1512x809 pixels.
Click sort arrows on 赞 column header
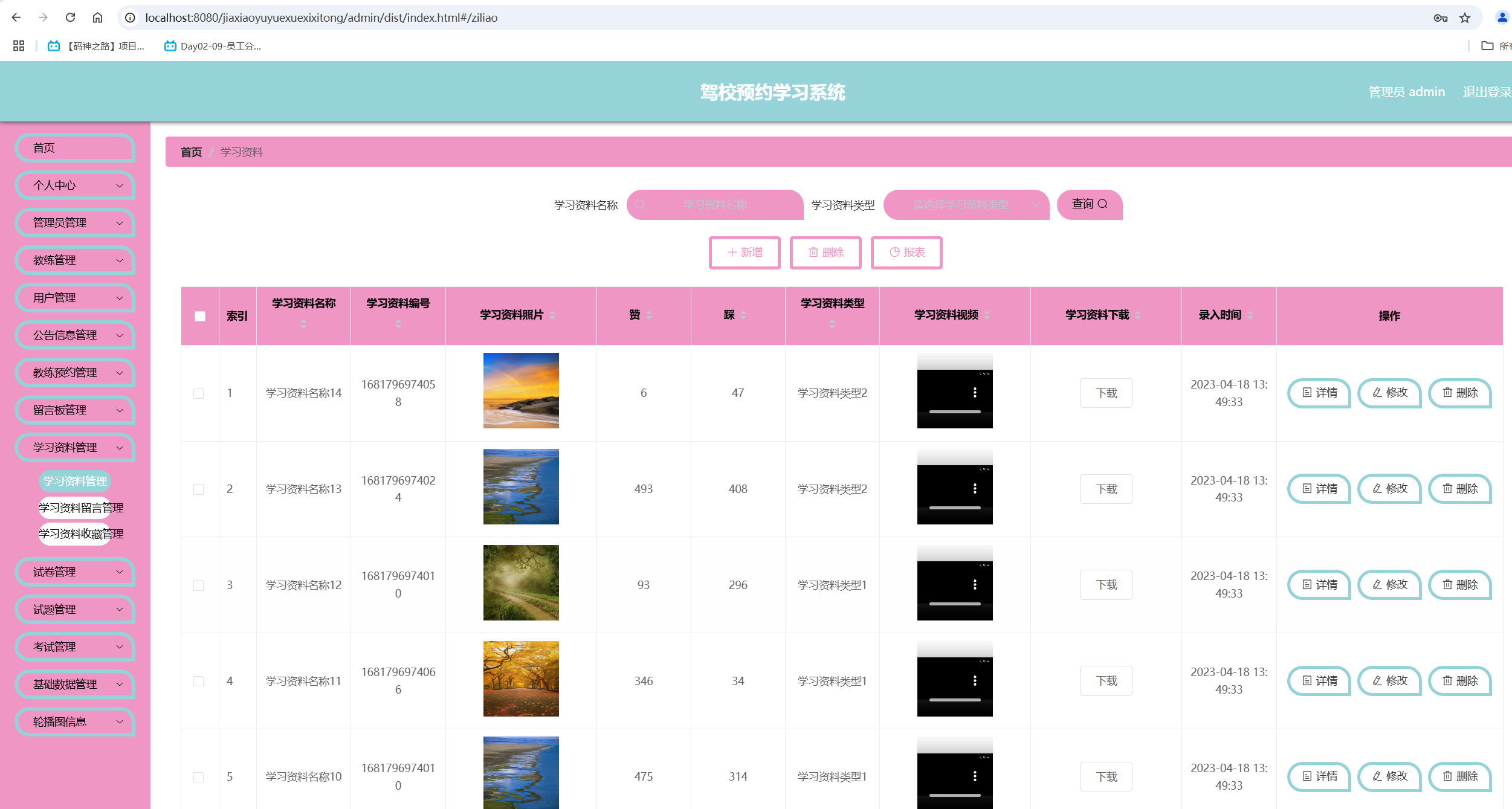pos(649,315)
